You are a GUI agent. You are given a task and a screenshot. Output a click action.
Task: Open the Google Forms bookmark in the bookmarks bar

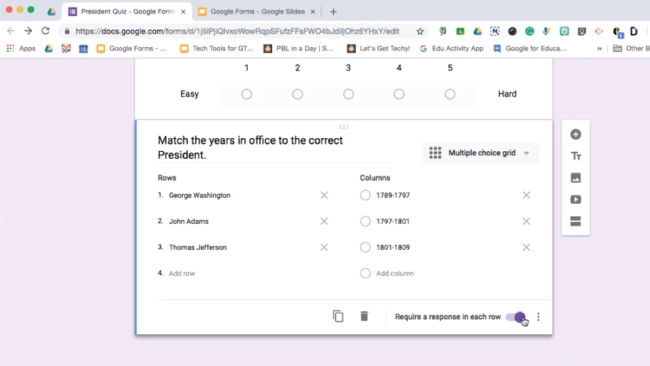point(131,48)
